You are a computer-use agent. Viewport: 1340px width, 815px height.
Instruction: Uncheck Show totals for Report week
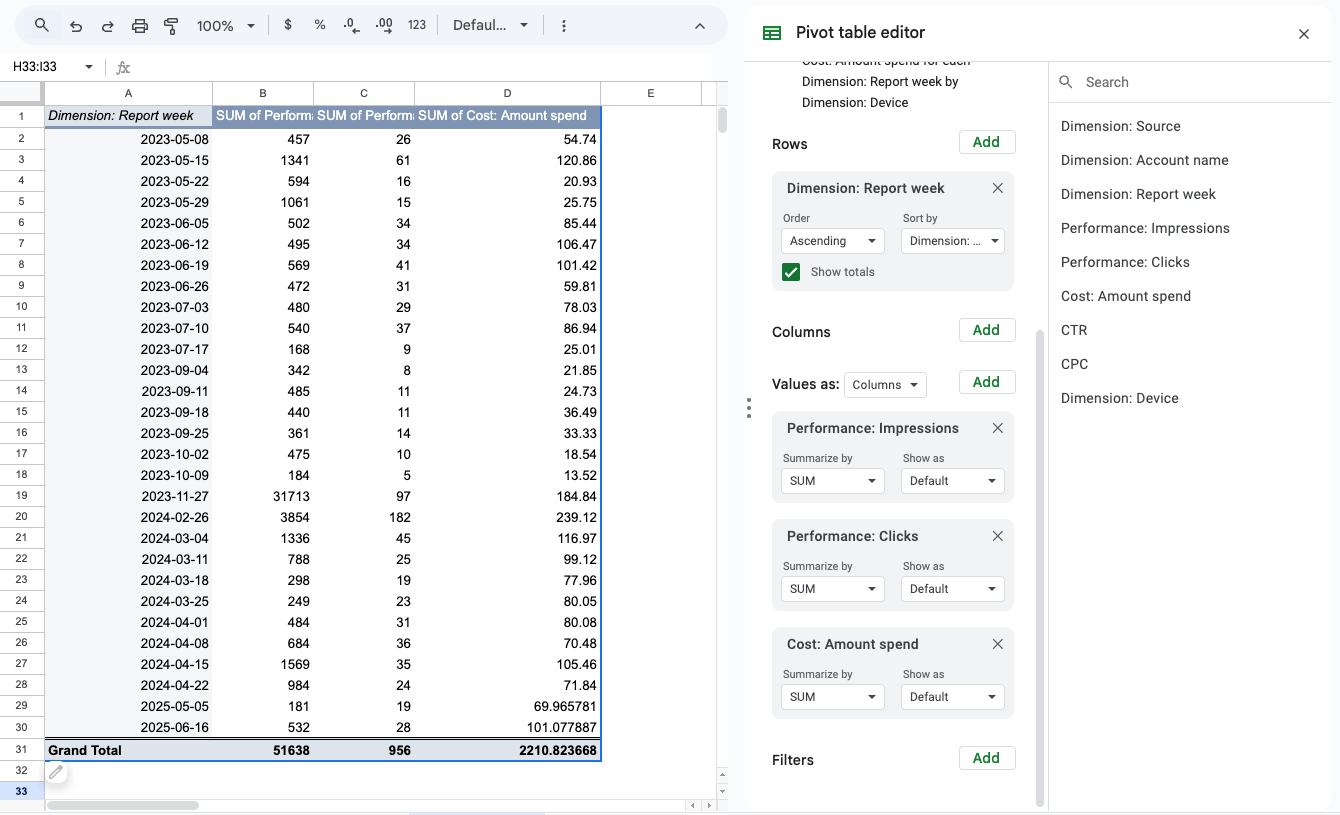click(x=791, y=271)
